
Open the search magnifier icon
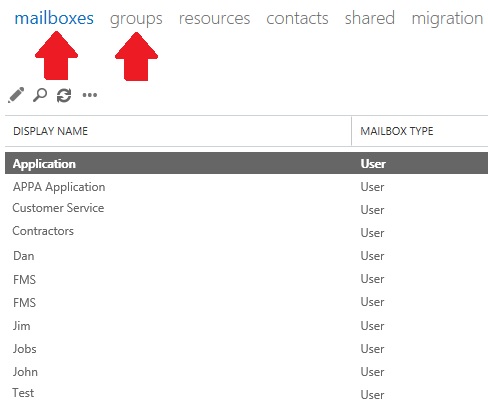coord(40,95)
